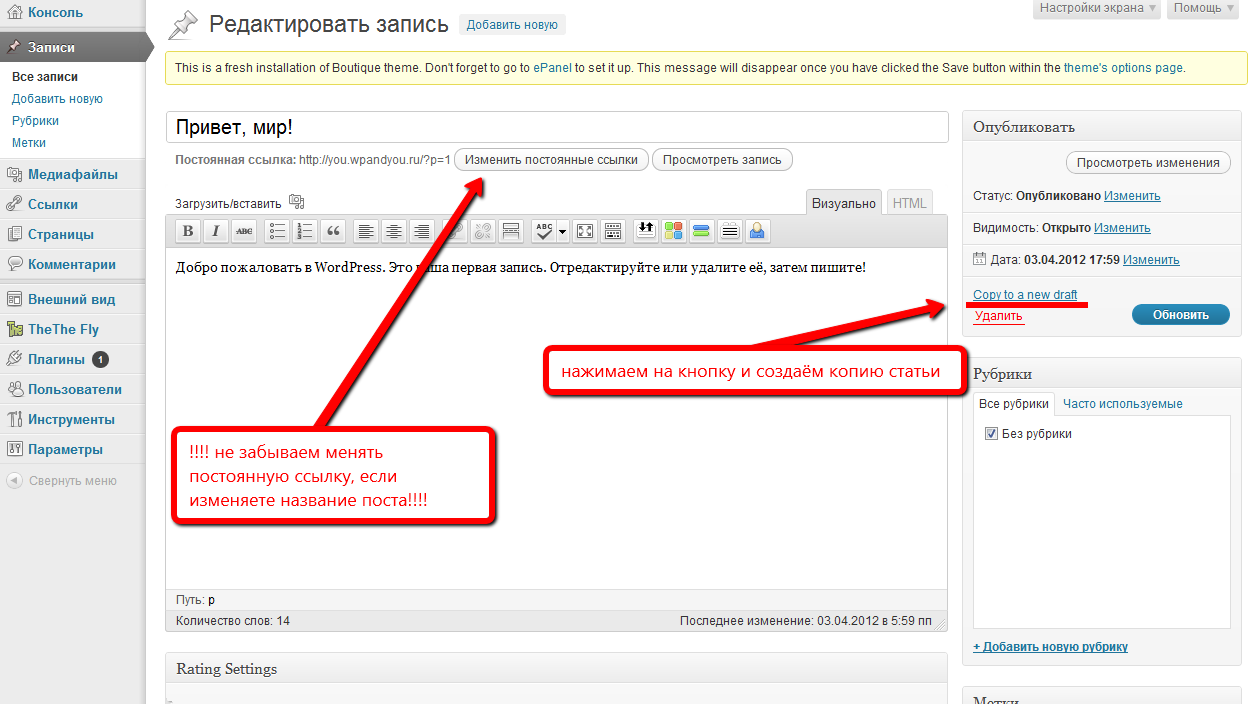Click the add media icon next to Загрузить/вставить
The height and width of the screenshot is (704, 1260).
point(296,201)
